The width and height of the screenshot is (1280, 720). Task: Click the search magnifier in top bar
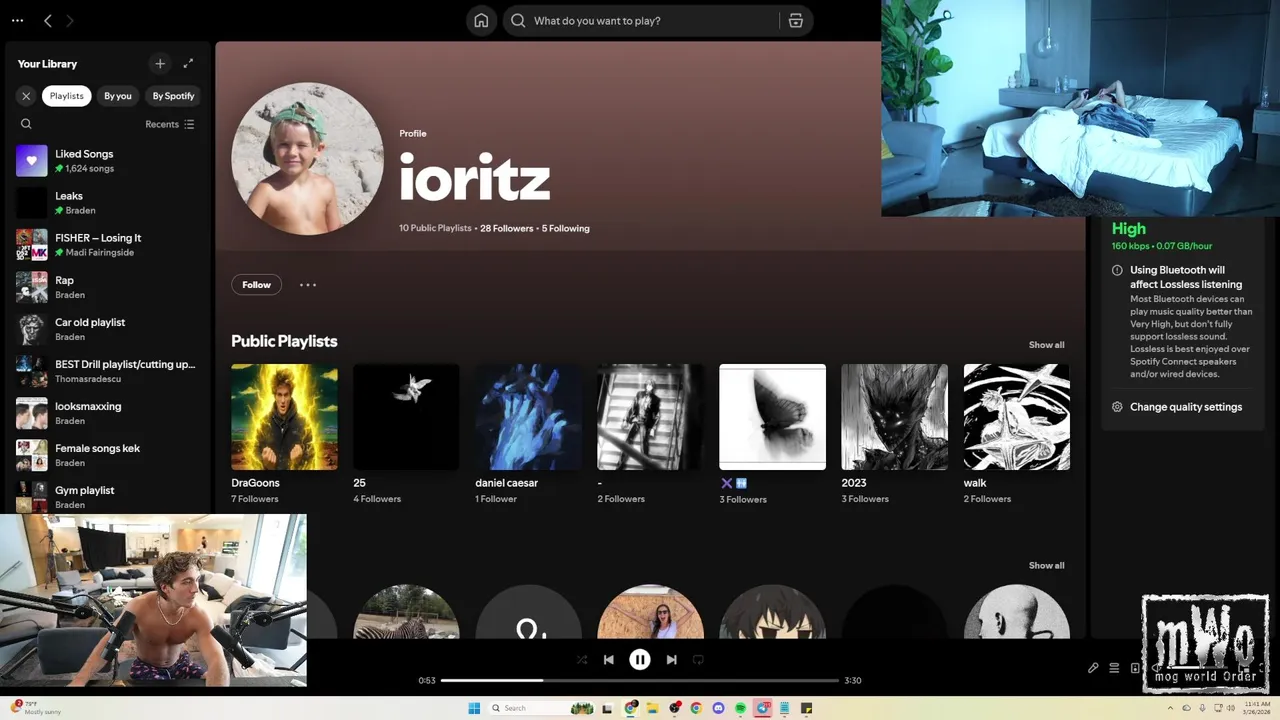click(x=518, y=20)
